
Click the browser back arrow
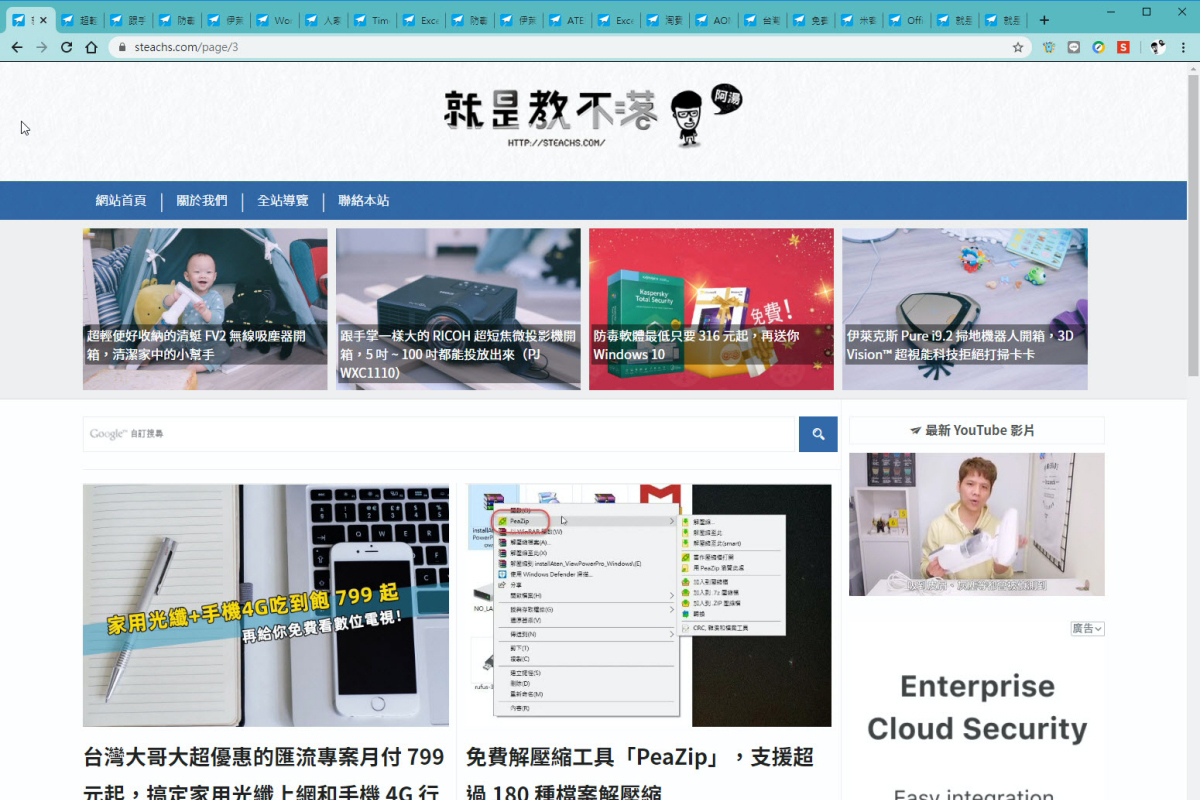pyautogui.click(x=18, y=46)
